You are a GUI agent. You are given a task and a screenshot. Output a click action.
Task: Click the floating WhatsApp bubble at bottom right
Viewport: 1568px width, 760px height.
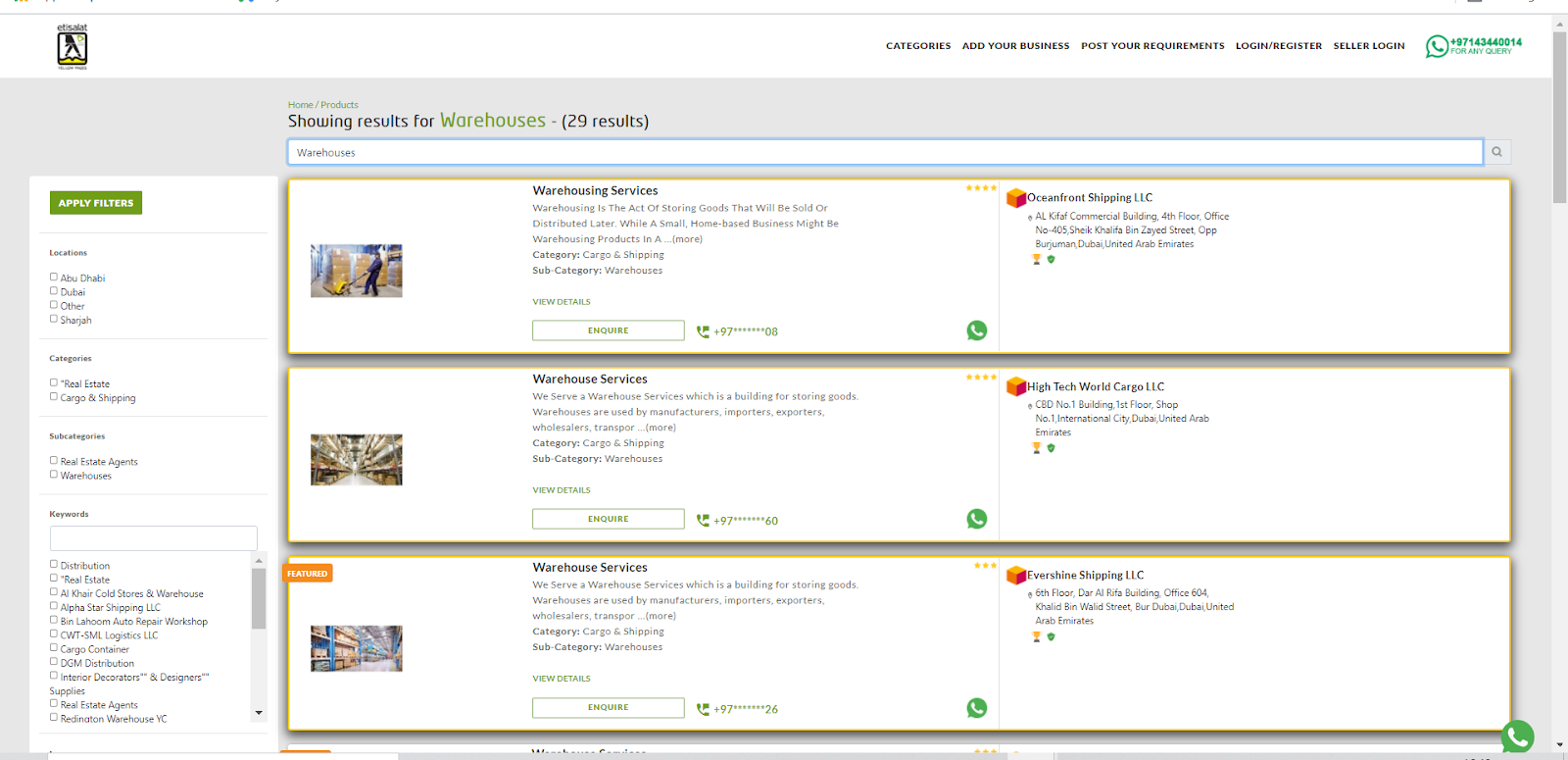point(1518,735)
